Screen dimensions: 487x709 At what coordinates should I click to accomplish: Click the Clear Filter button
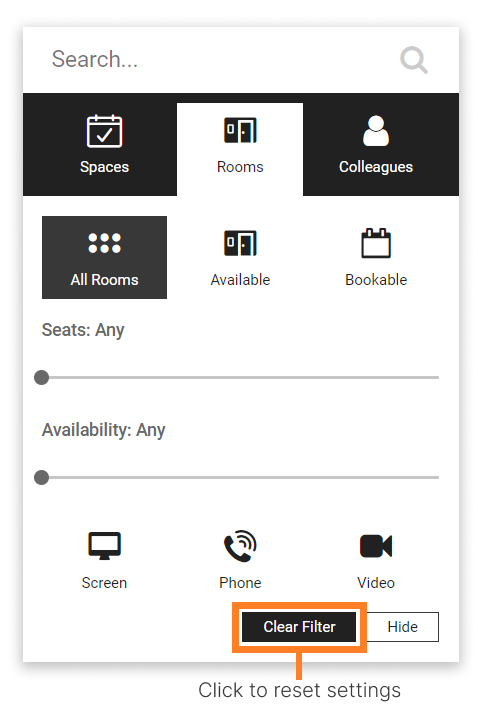(299, 627)
